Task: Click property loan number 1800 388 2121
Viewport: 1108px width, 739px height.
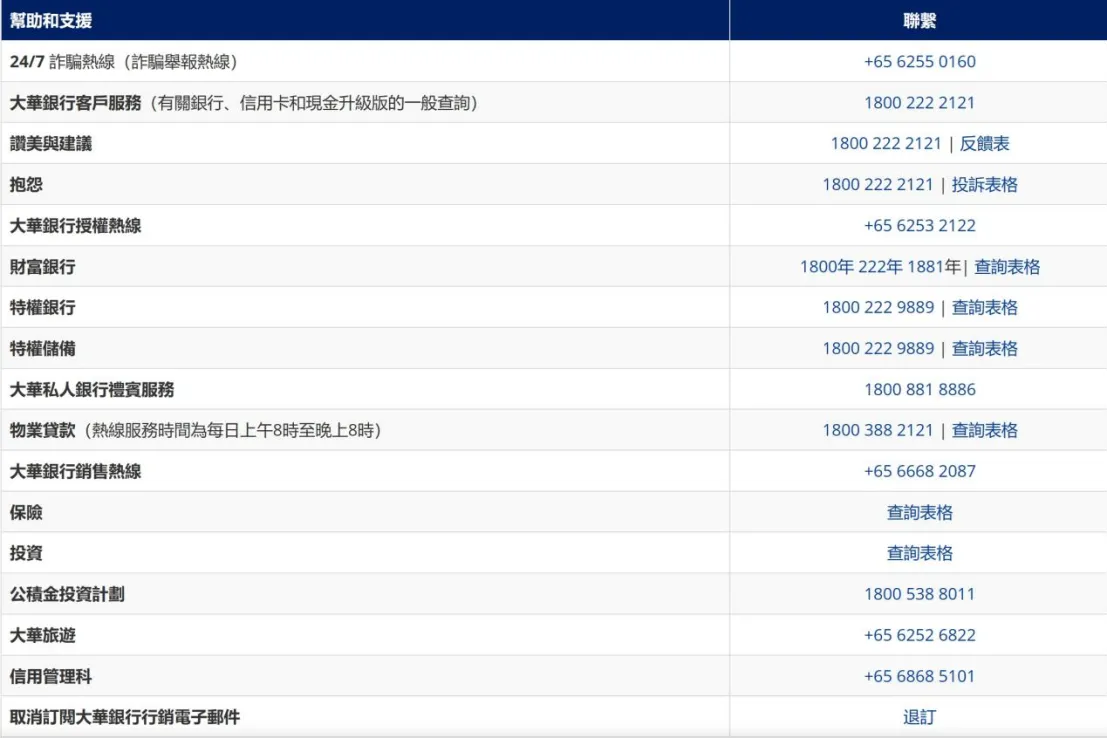Action: [x=878, y=430]
